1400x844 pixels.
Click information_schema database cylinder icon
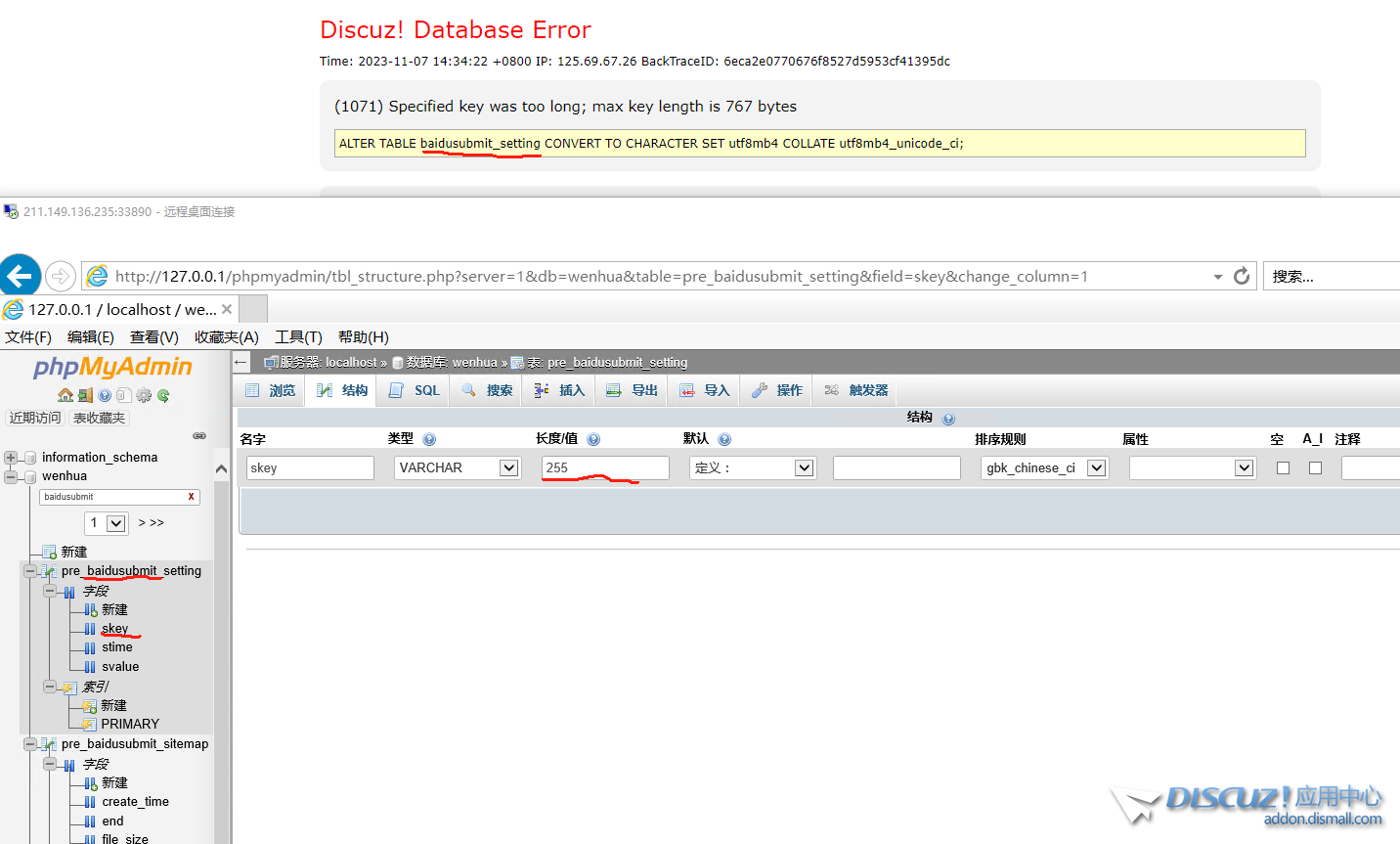(x=30, y=458)
